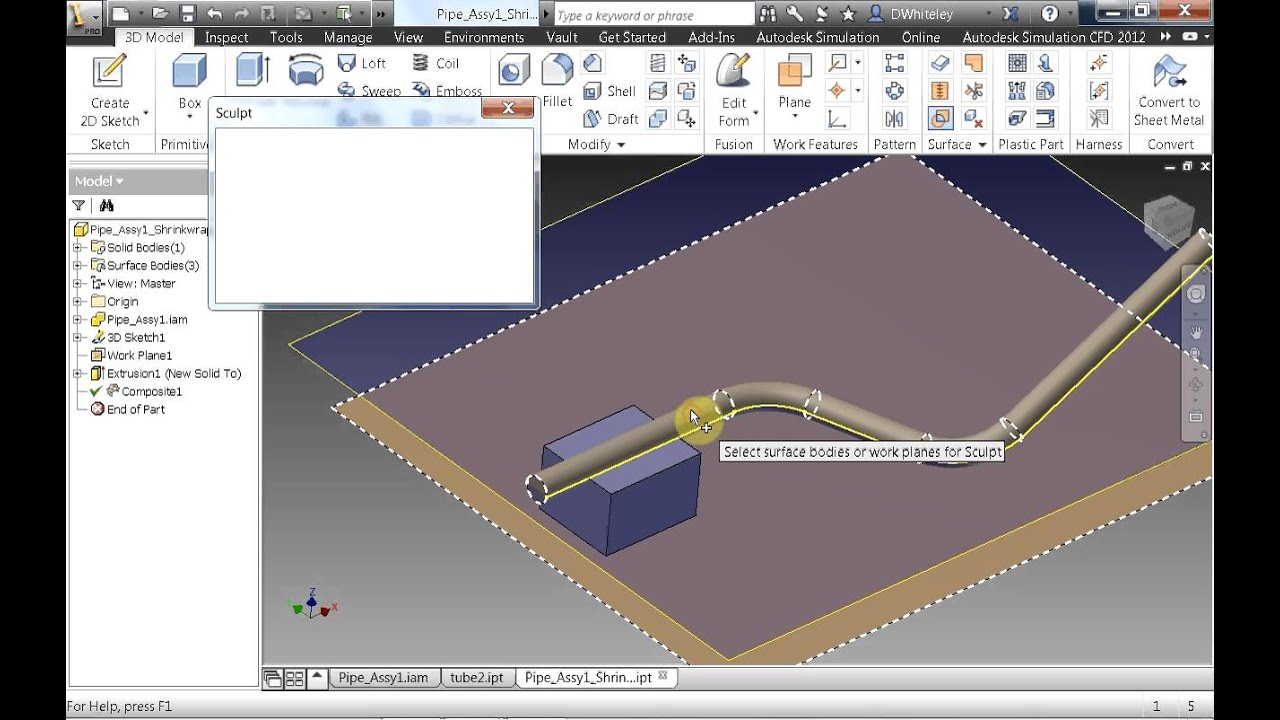
Task: Open the Add-Ins ribbon tab
Action: [712, 37]
